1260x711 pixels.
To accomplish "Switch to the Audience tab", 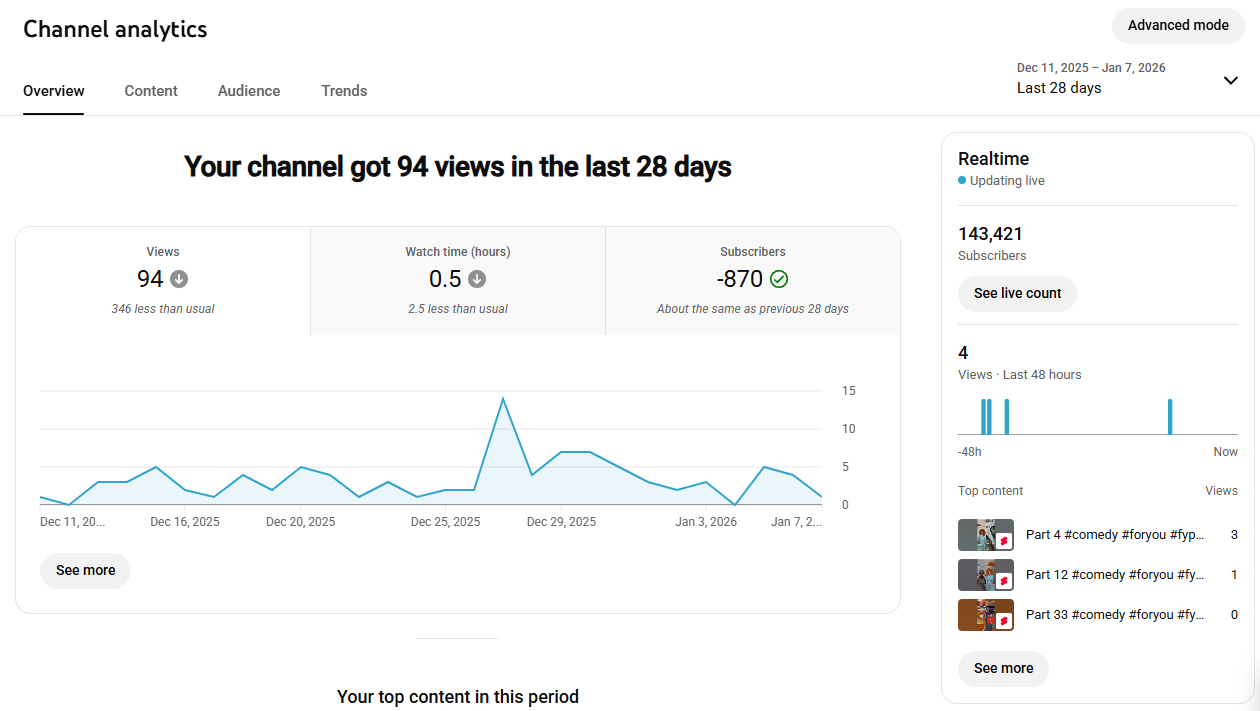I will click(x=249, y=91).
